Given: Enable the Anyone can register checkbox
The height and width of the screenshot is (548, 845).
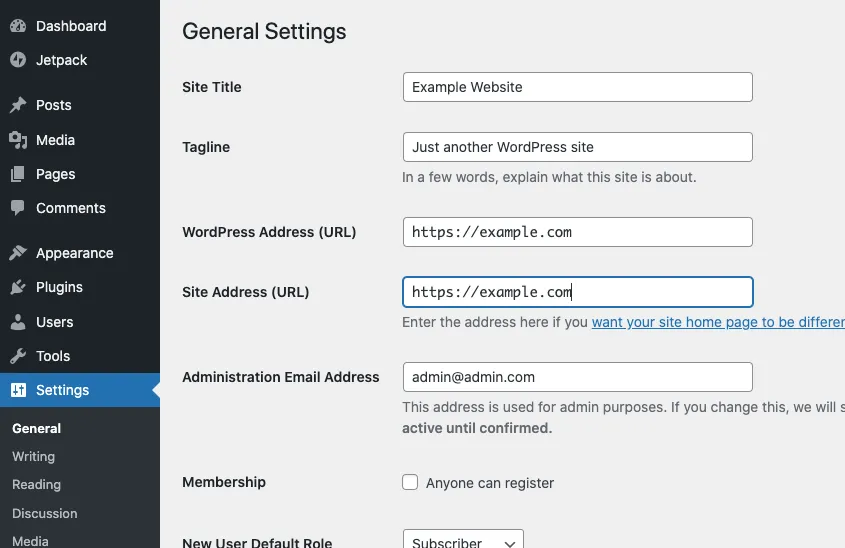Looking at the screenshot, I should (410, 482).
